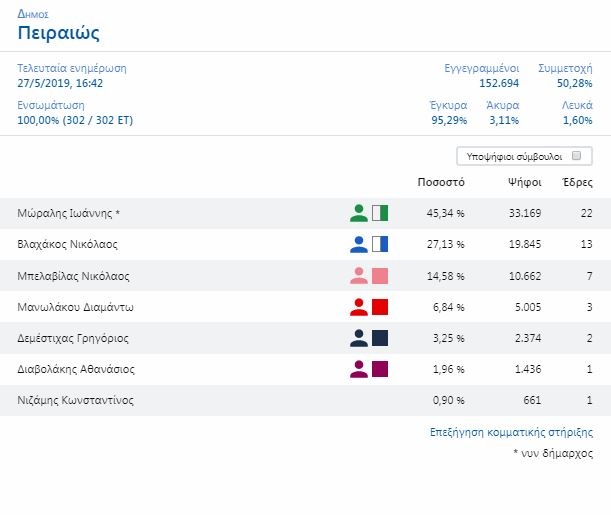Viewport: 611px width, 515px height.
Task: Click the Άκυρα label
Action: coord(503,106)
